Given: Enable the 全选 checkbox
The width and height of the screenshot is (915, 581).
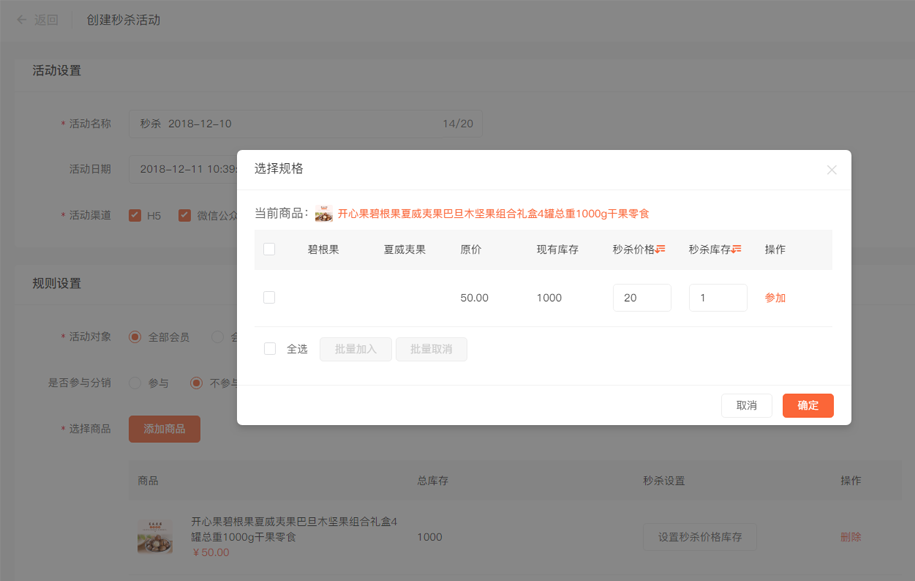Looking at the screenshot, I should tap(270, 349).
